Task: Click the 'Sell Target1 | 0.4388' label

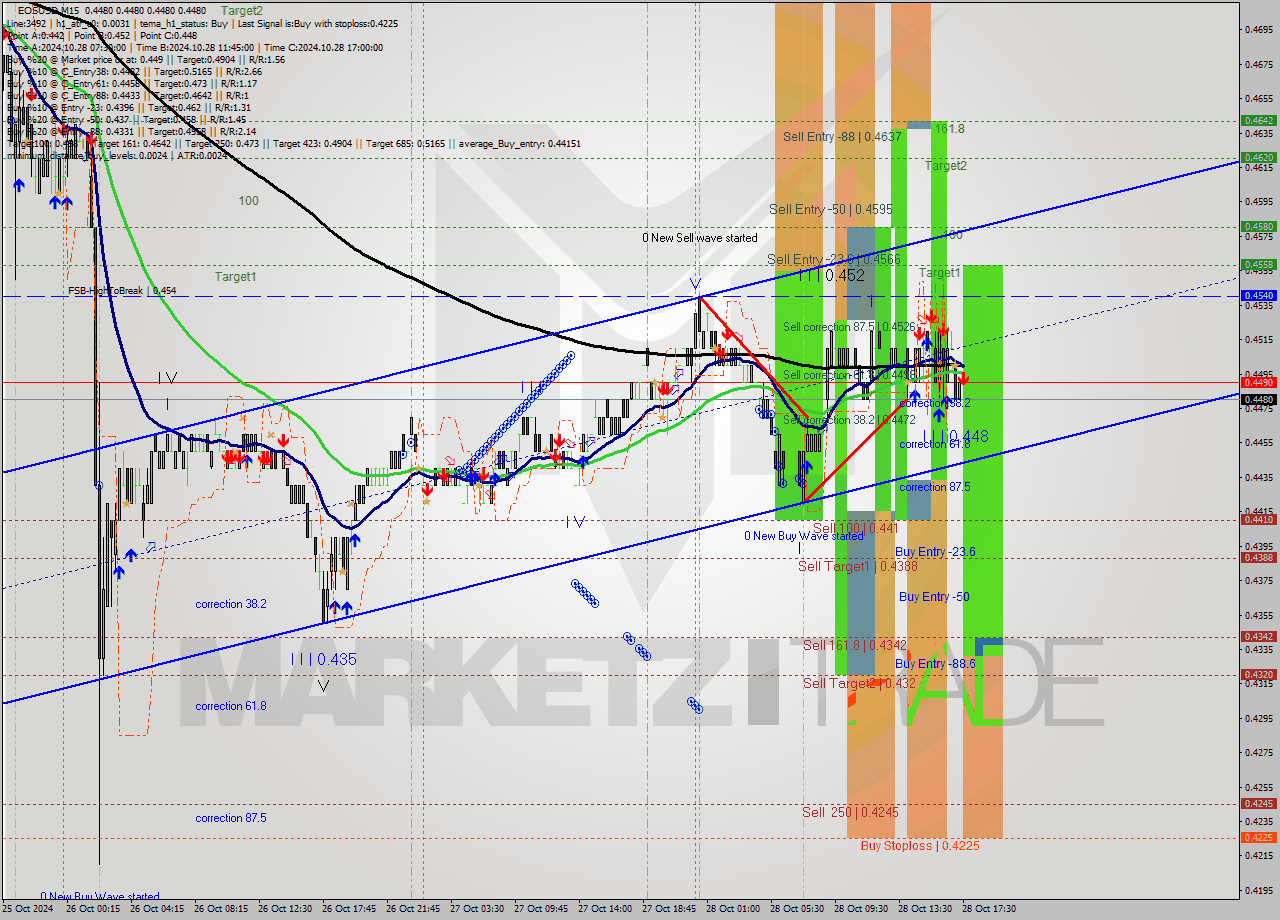Action: tap(858, 566)
